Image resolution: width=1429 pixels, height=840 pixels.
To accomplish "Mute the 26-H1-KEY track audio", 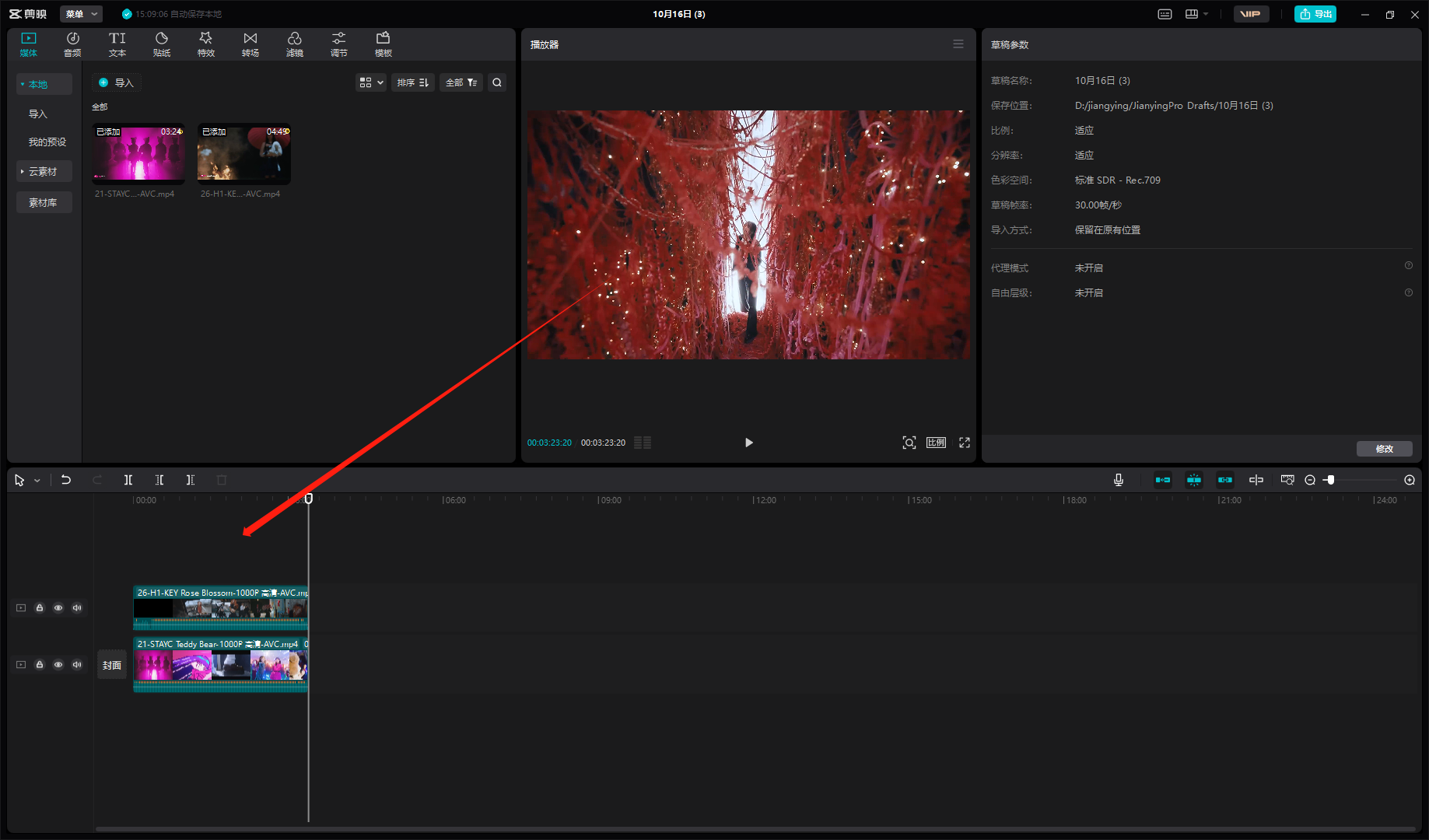I will click(77, 607).
